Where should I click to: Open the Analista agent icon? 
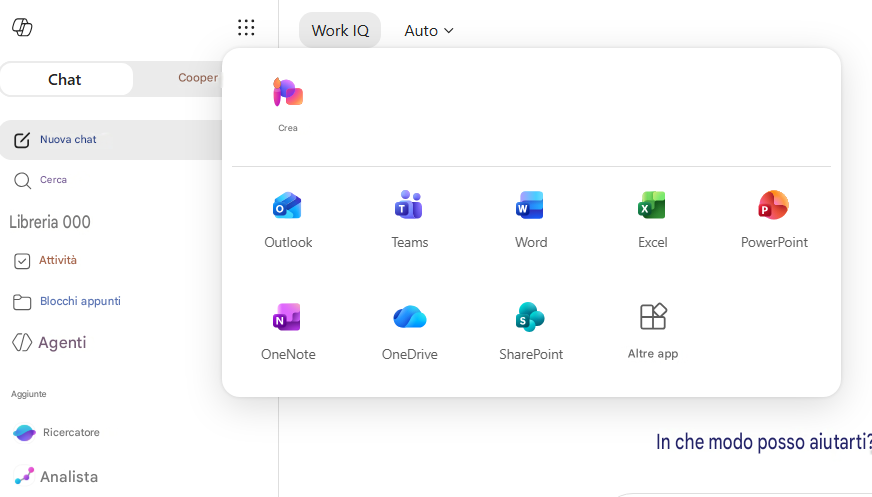[24, 476]
